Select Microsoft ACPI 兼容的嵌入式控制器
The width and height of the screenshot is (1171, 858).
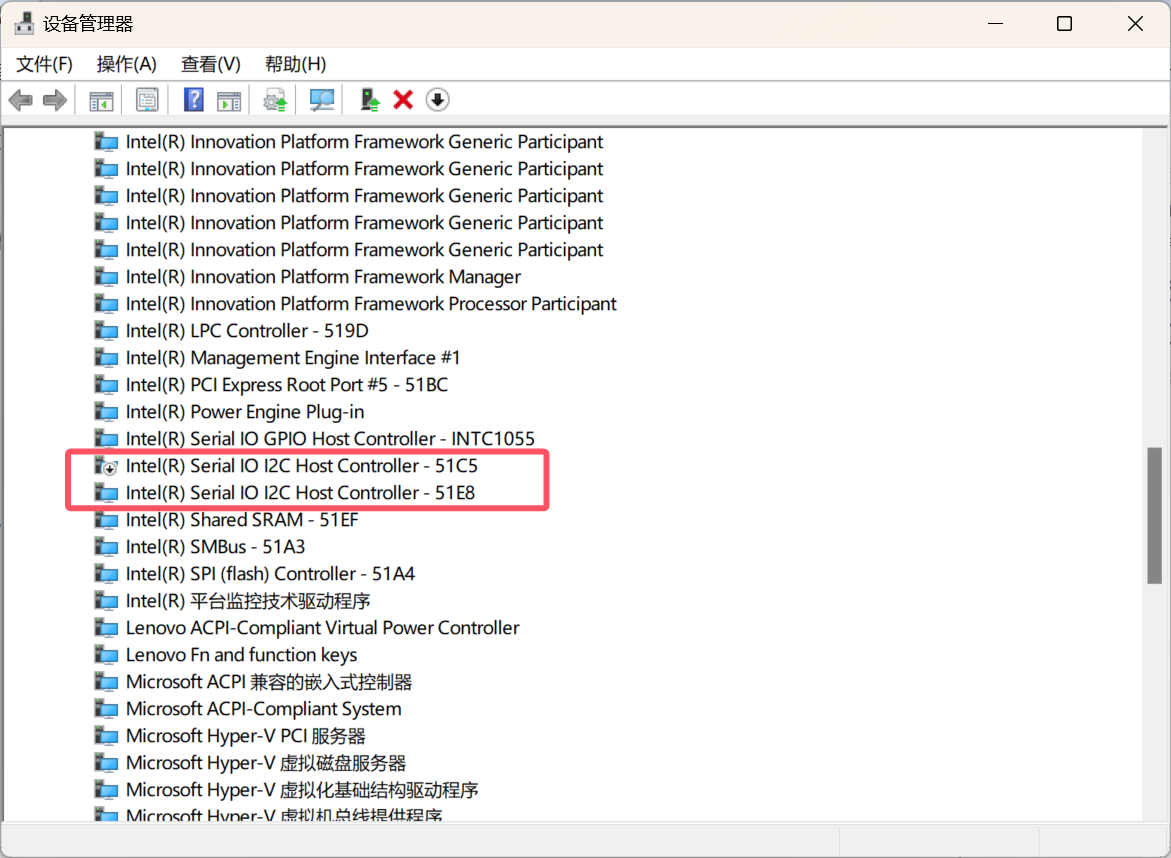(269, 682)
